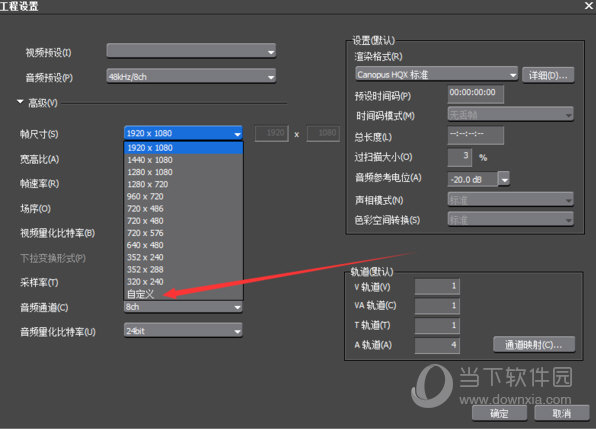Select 352 x 288 frame size
The image size is (596, 429).
183,269
